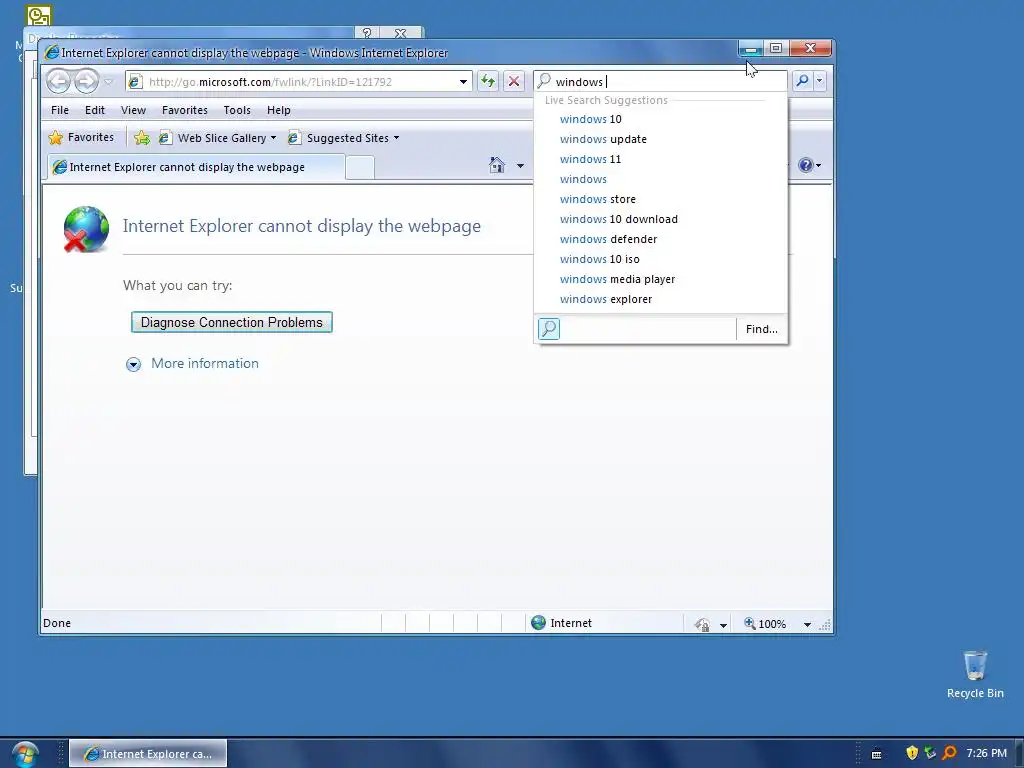1024x768 pixels.
Task: Click the Back navigation arrow
Action: 59,82
